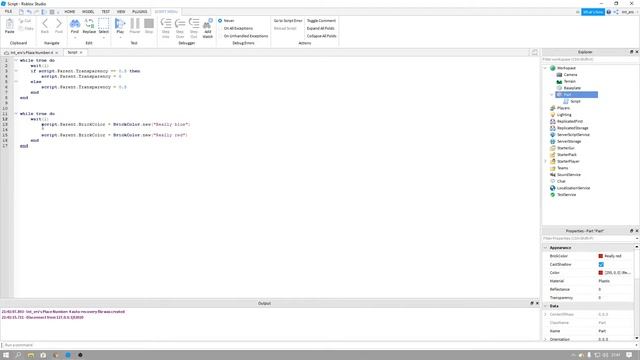640x360 pixels.
Task: Collapse the Part node in Explorer
Action: click(552, 95)
